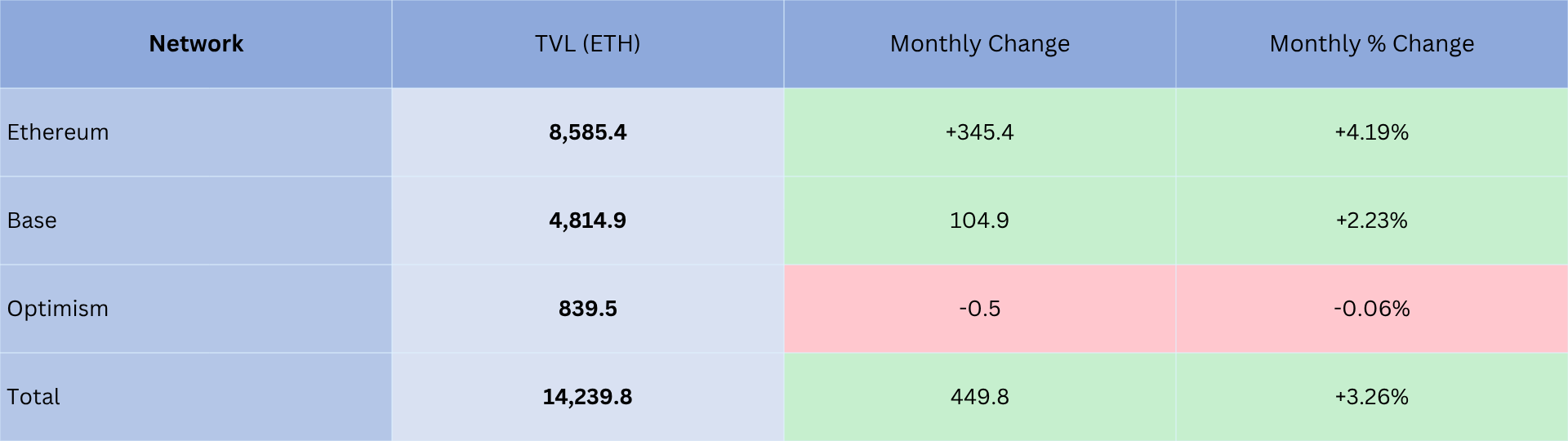Select the Base network cell
Screen dimensions: 1568x441
[33, 220]
